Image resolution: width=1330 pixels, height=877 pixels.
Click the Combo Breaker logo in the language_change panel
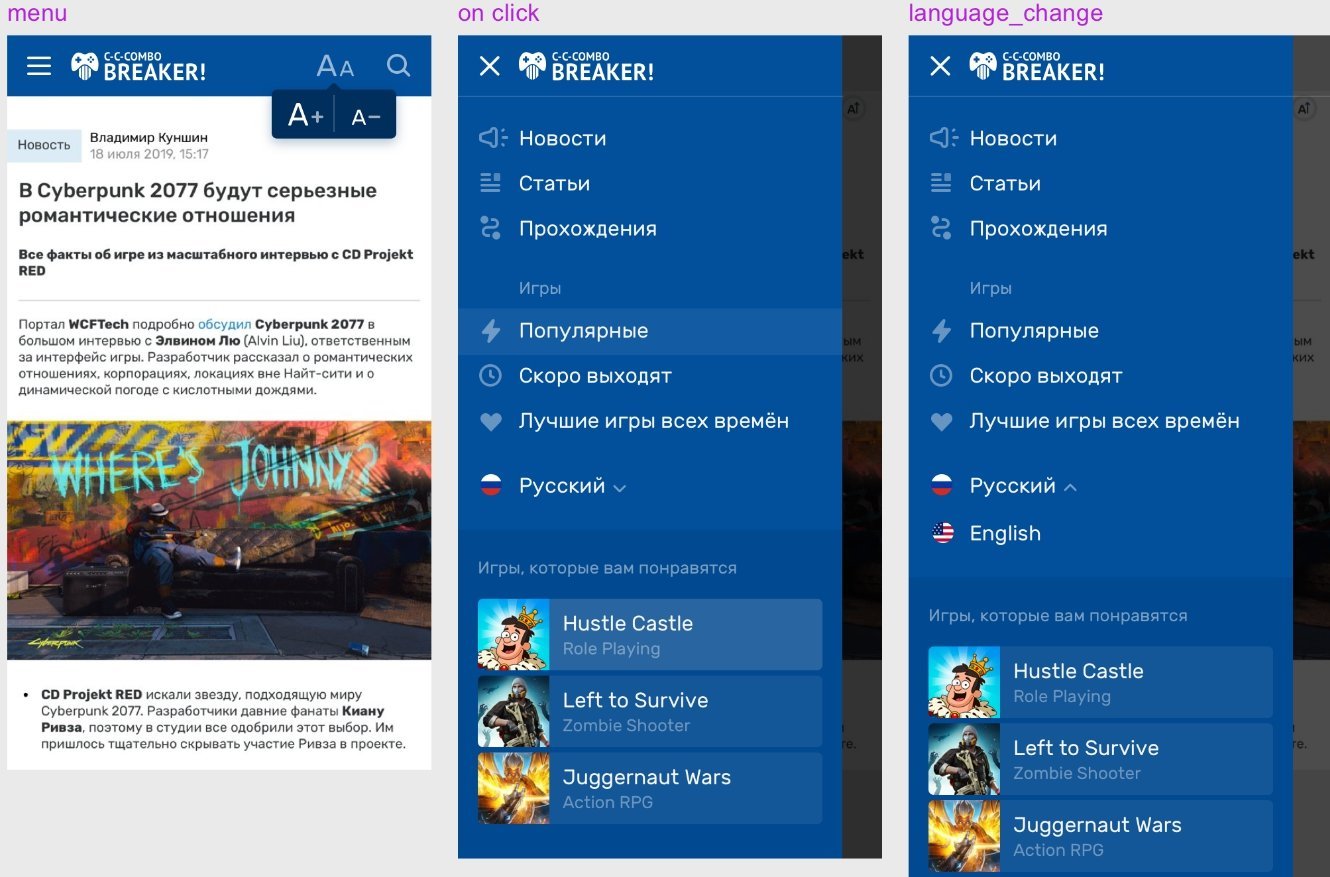(x=1037, y=66)
